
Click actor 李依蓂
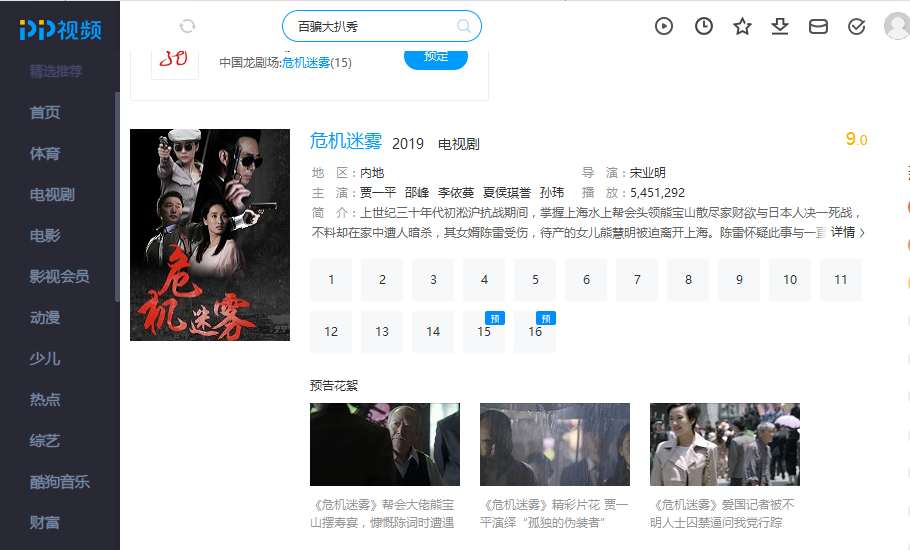click(x=456, y=193)
